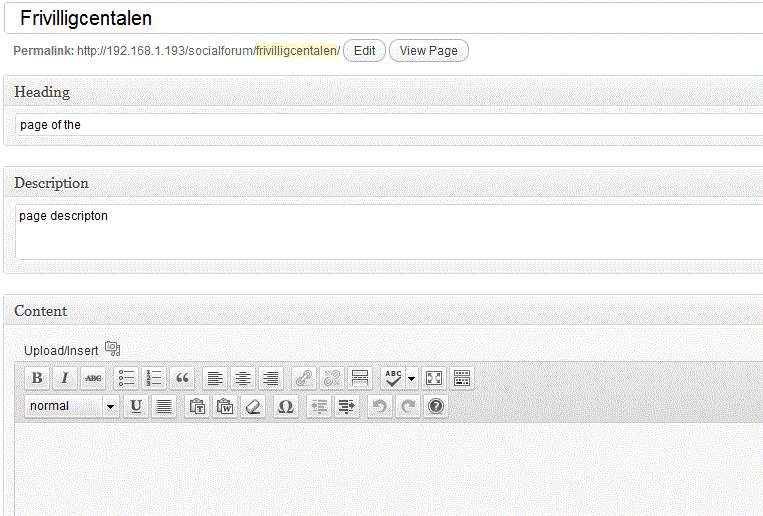Image resolution: width=763 pixels, height=516 pixels.
Task: Click the 'Upload/Insert' label text
Action: (61, 350)
